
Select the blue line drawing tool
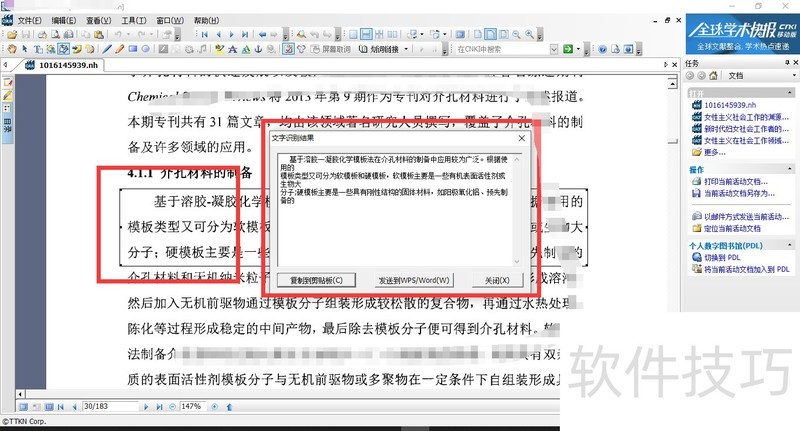point(107,49)
